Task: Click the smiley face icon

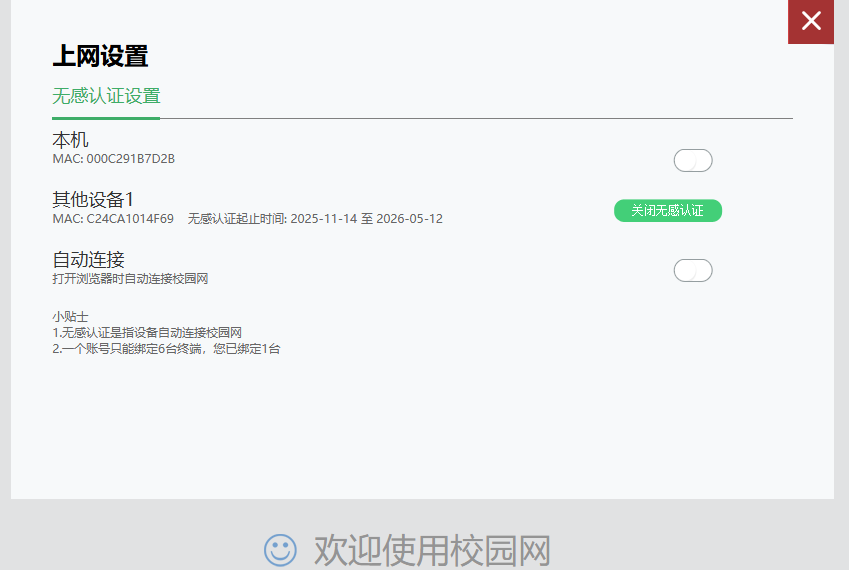Action: tap(280, 549)
